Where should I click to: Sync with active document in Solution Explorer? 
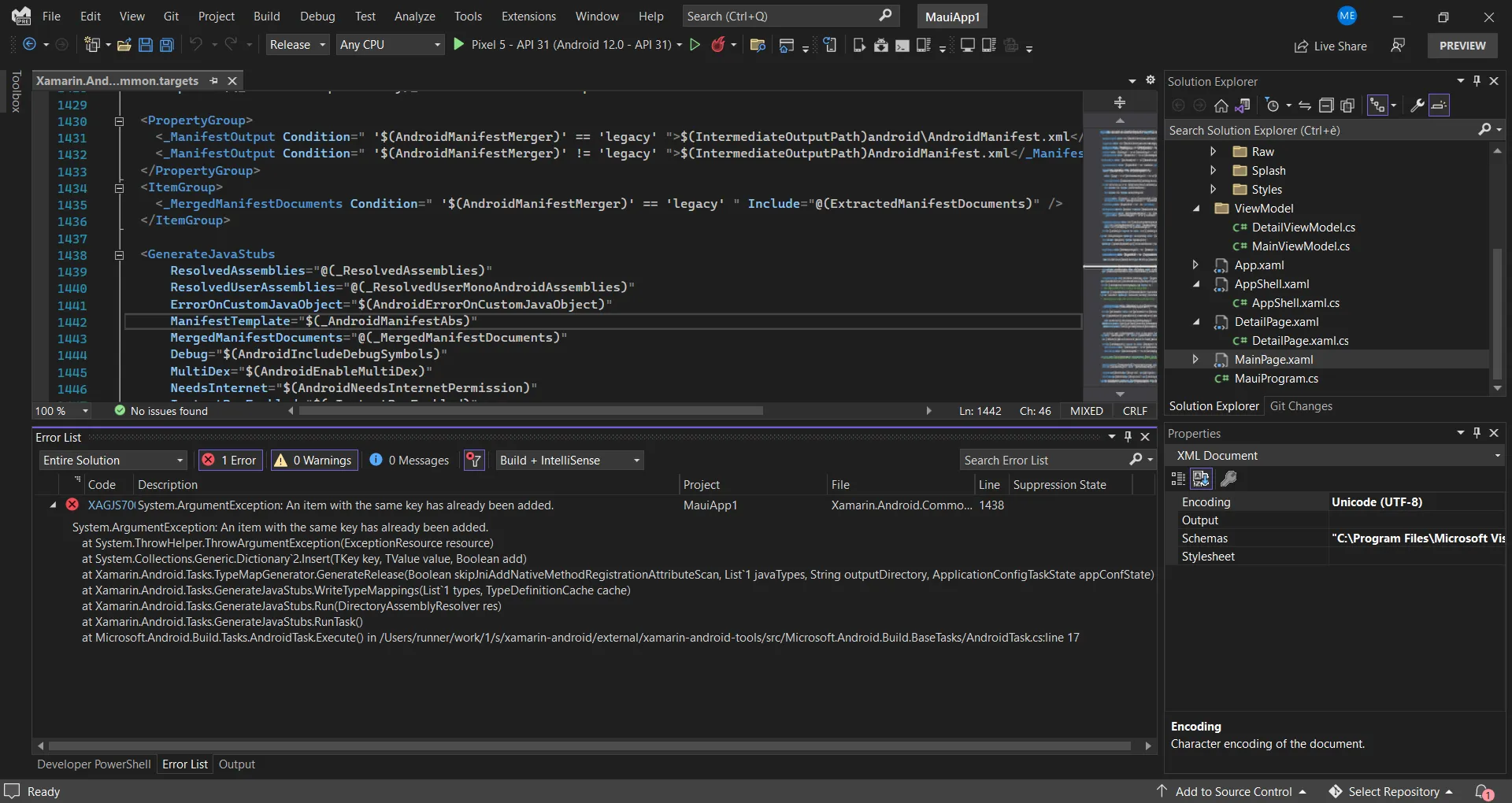point(1305,105)
